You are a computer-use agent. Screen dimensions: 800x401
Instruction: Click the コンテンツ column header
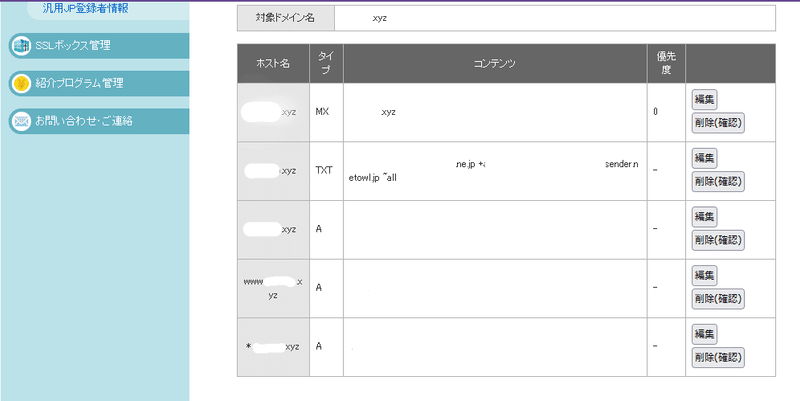[x=494, y=63]
